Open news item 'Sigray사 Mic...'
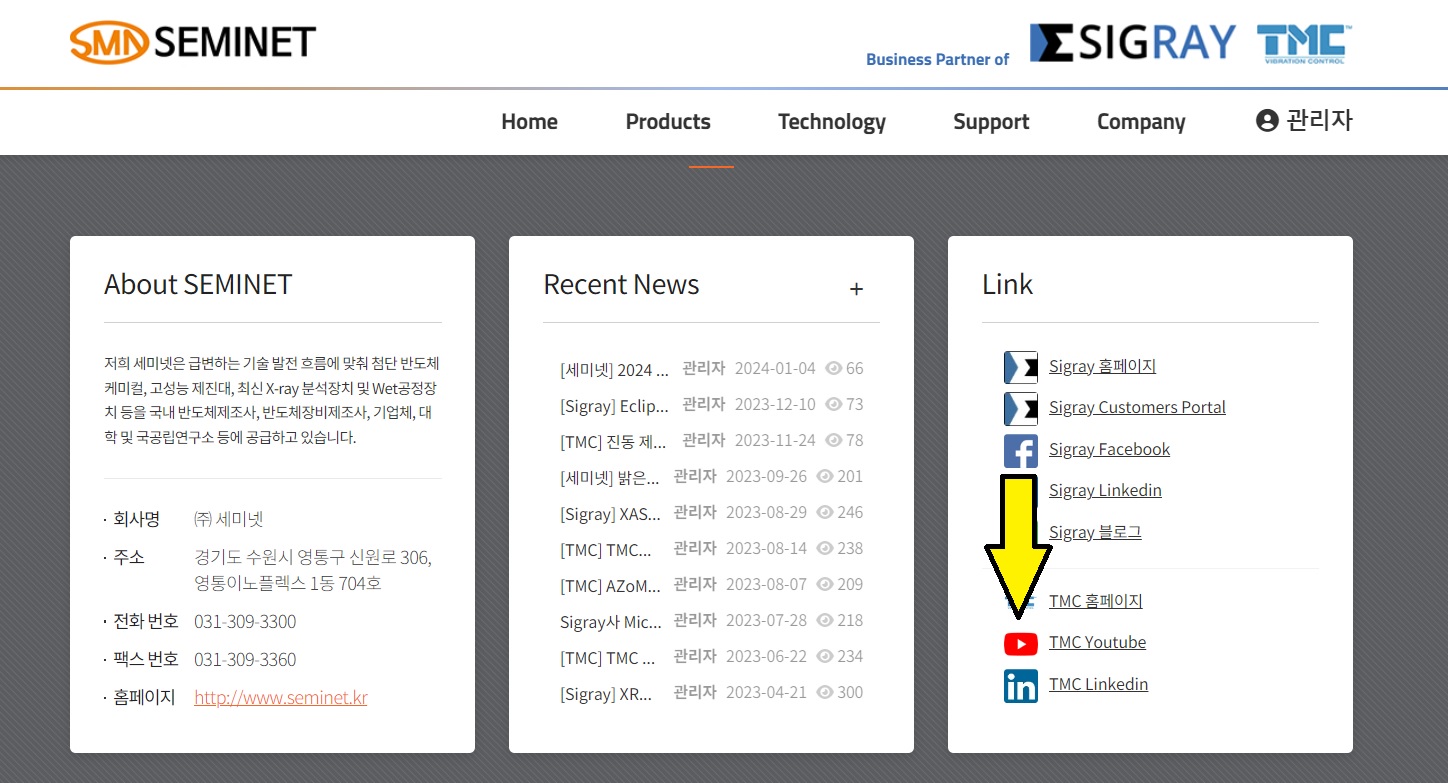Viewport: 1448px width, 783px height. pos(611,621)
